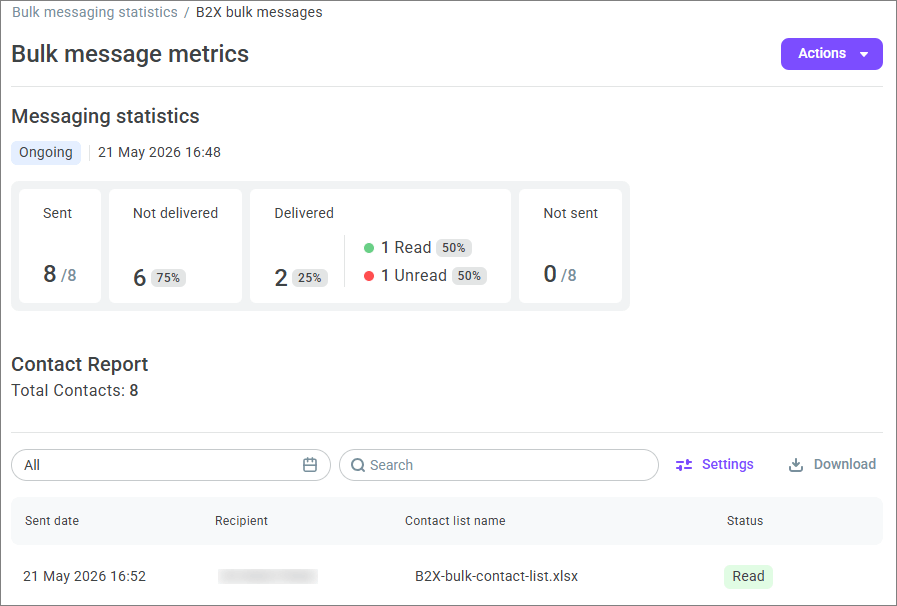
Task: Click B2X-bulk-contact-list.xlsx in the table
Action: 497,576
